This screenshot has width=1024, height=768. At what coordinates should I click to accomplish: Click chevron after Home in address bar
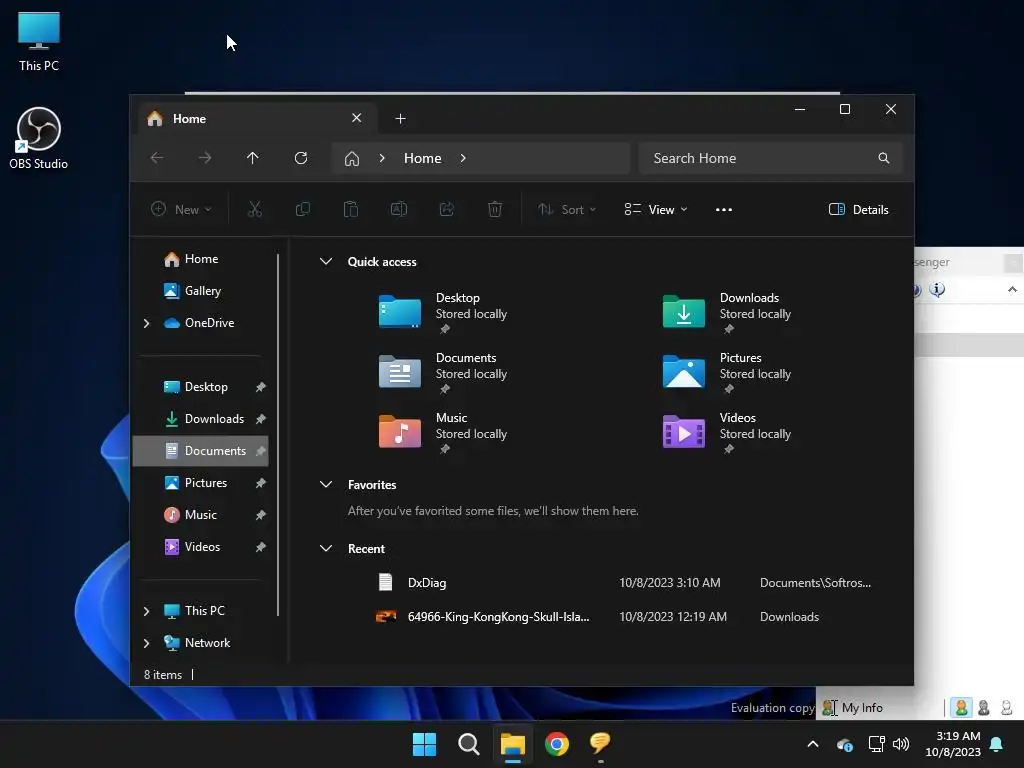pyautogui.click(x=463, y=158)
